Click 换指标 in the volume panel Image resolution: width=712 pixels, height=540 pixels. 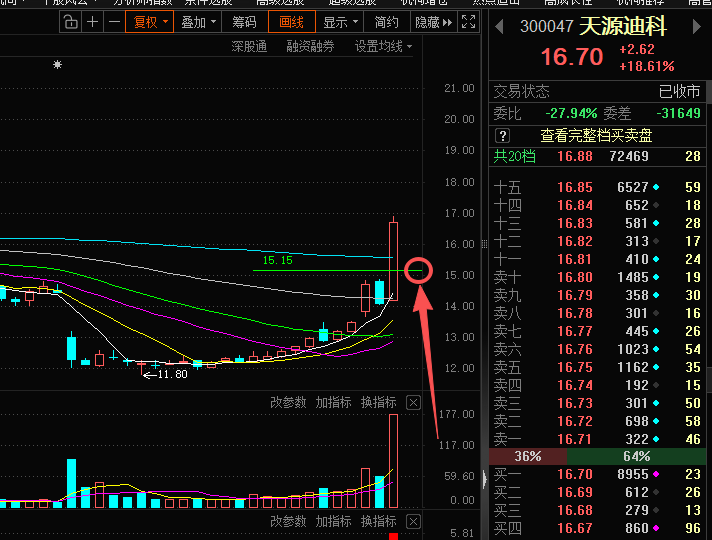[x=379, y=402]
